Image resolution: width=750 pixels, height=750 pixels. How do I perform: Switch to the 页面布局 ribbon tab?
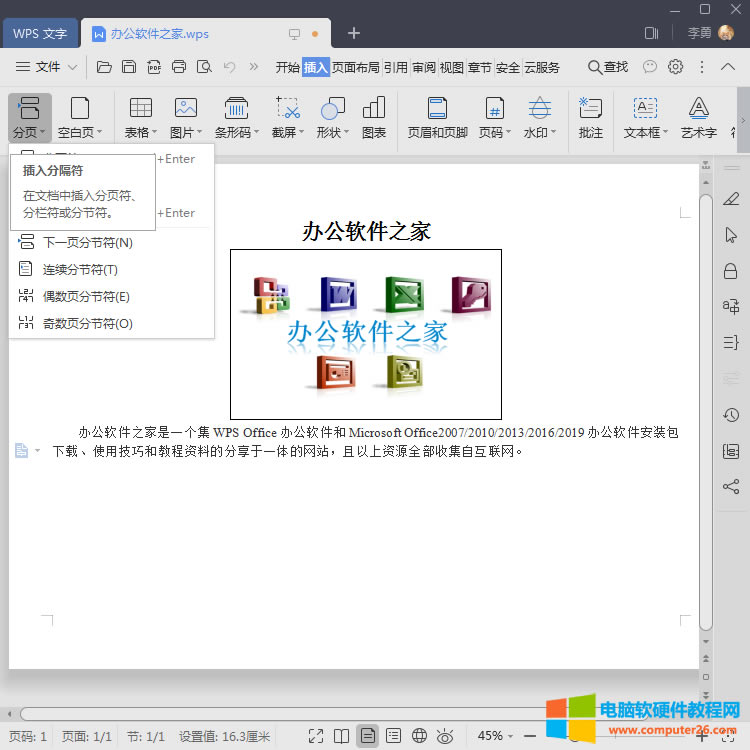click(x=356, y=67)
